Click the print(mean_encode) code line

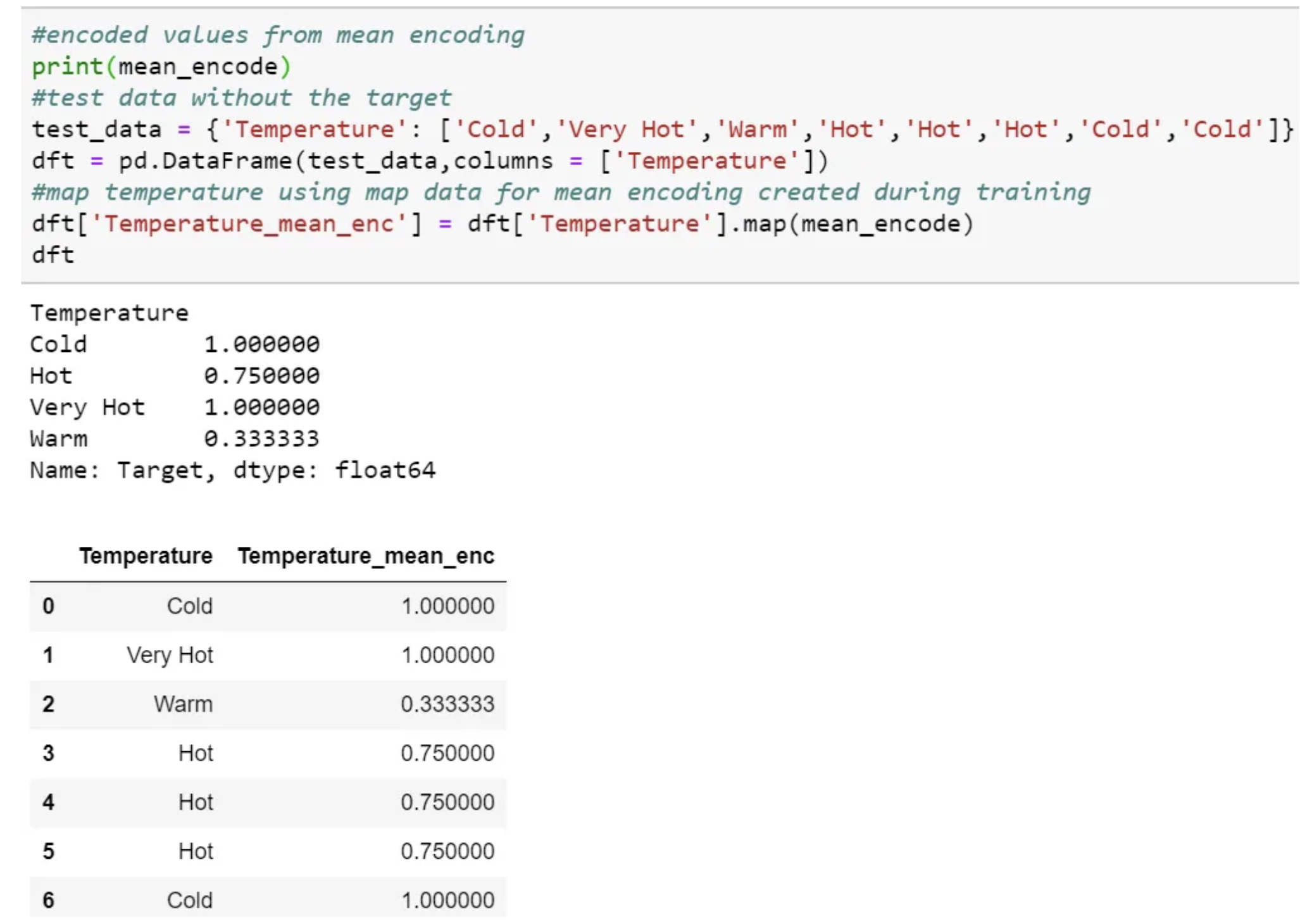coord(161,66)
